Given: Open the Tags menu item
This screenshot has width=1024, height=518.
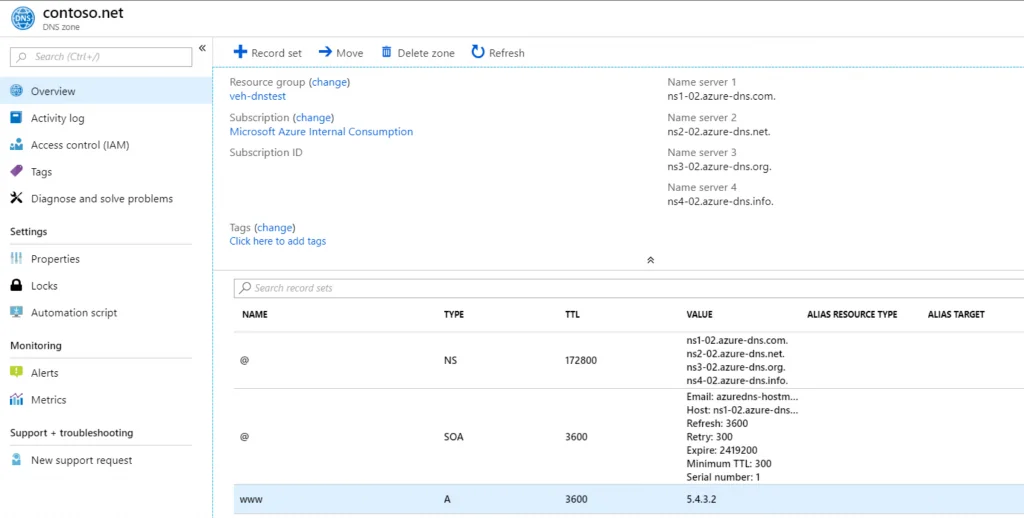Looking at the screenshot, I should point(106,171).
